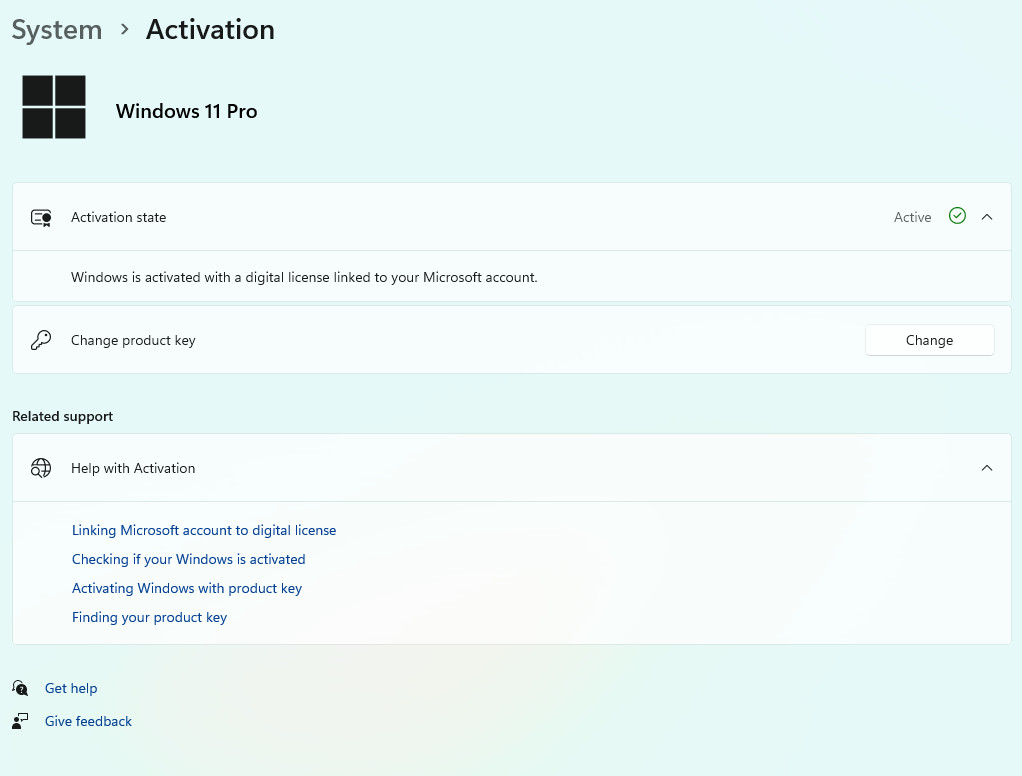Open Linking Microsoft account to digital license
Image resolution: width=1022 pixels, height=776 pixels.
point(204,530)
